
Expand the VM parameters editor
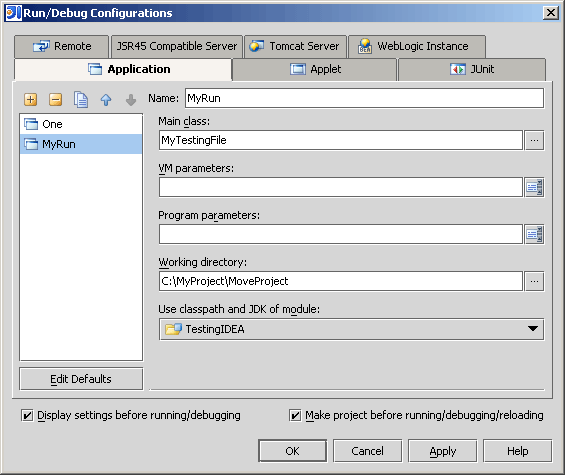pyautogui.click(x=534, y=187)
